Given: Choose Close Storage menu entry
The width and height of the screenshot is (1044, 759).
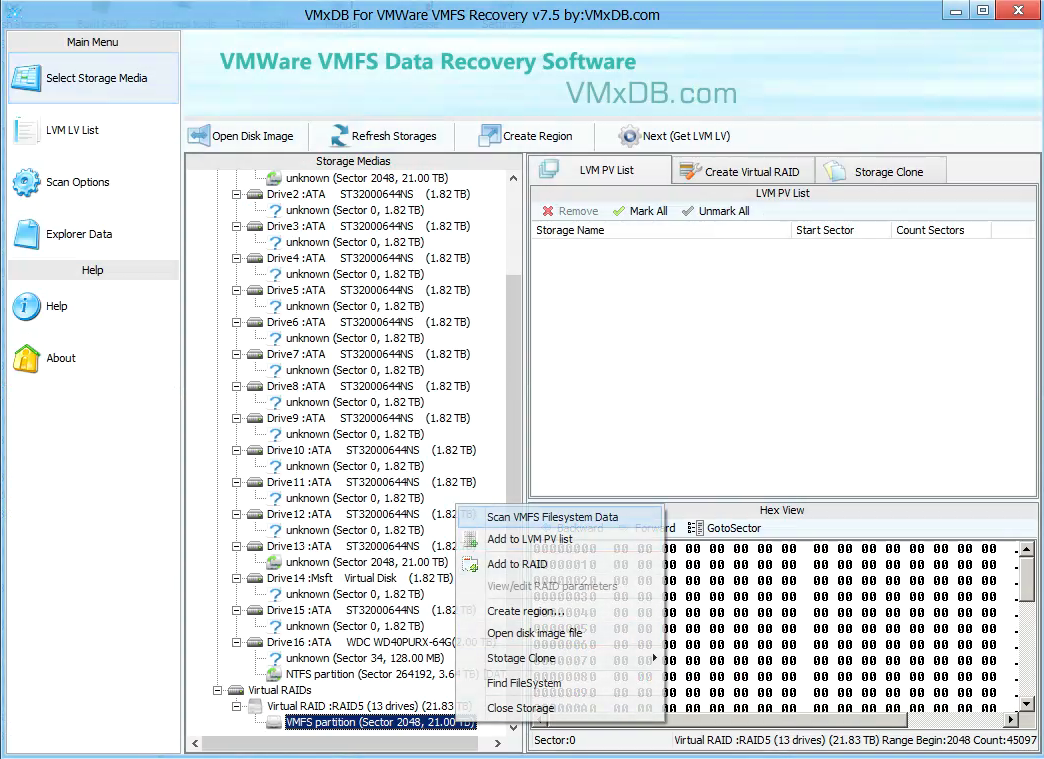Looking at the screenshot, I should click(561, 708).
